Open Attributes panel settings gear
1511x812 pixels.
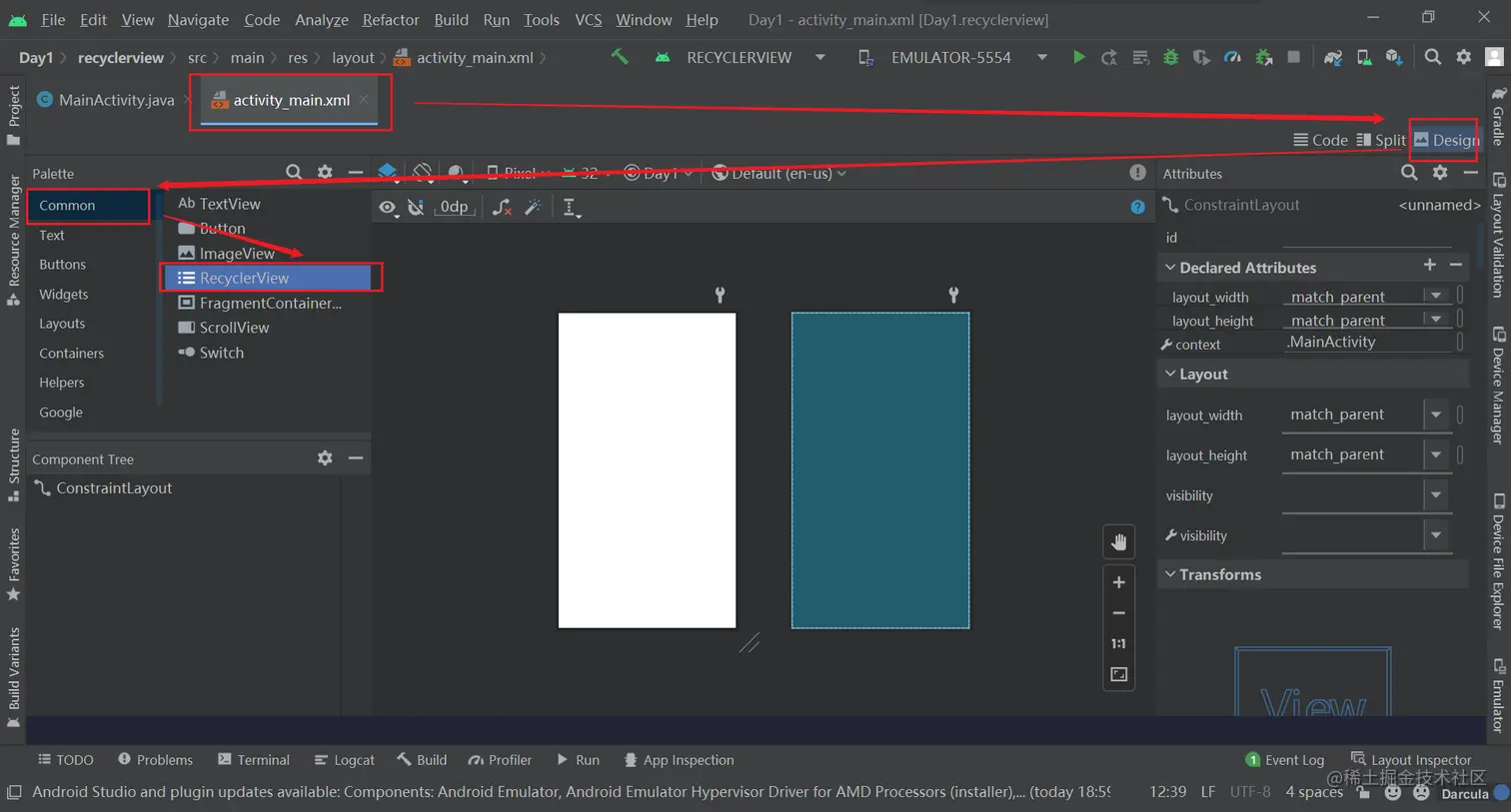1440,173
